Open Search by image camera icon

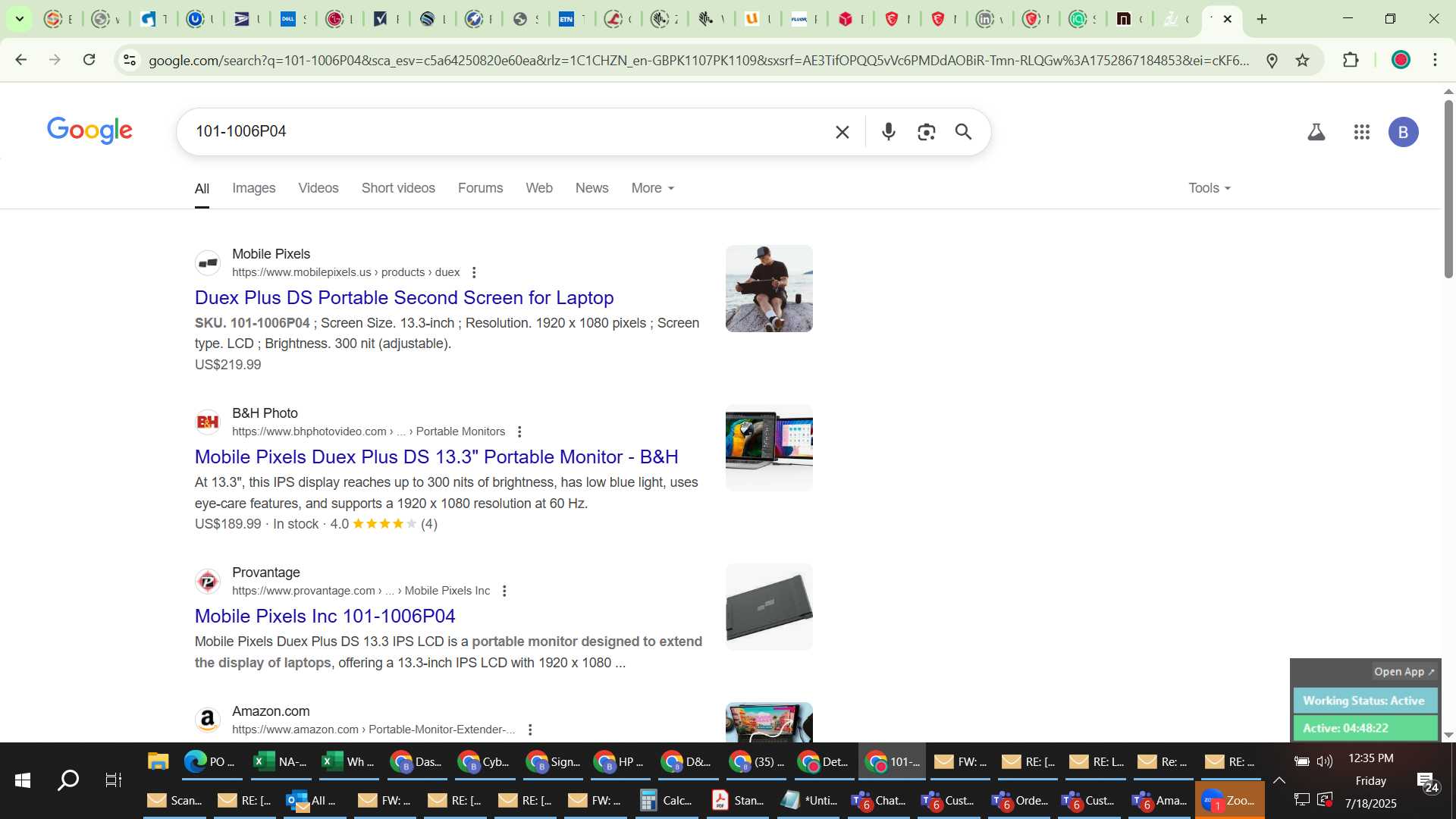tap(926, 132)
